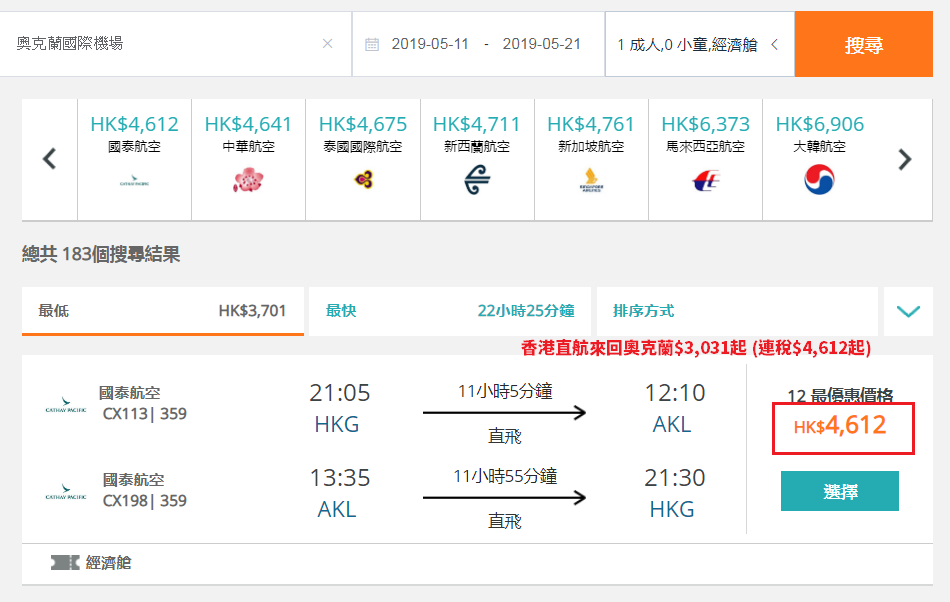This screenshot has width=950, height=602.
Task: Clear the 奧克蘭國際機場 destination field
Action: tap(327, 44)
